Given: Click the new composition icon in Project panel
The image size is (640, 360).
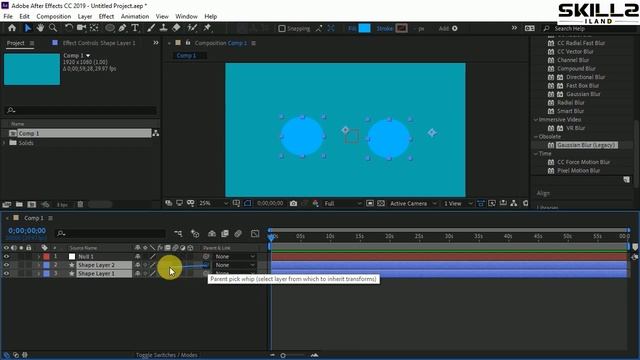Looking at the screenshot, I should pos(32,204).
